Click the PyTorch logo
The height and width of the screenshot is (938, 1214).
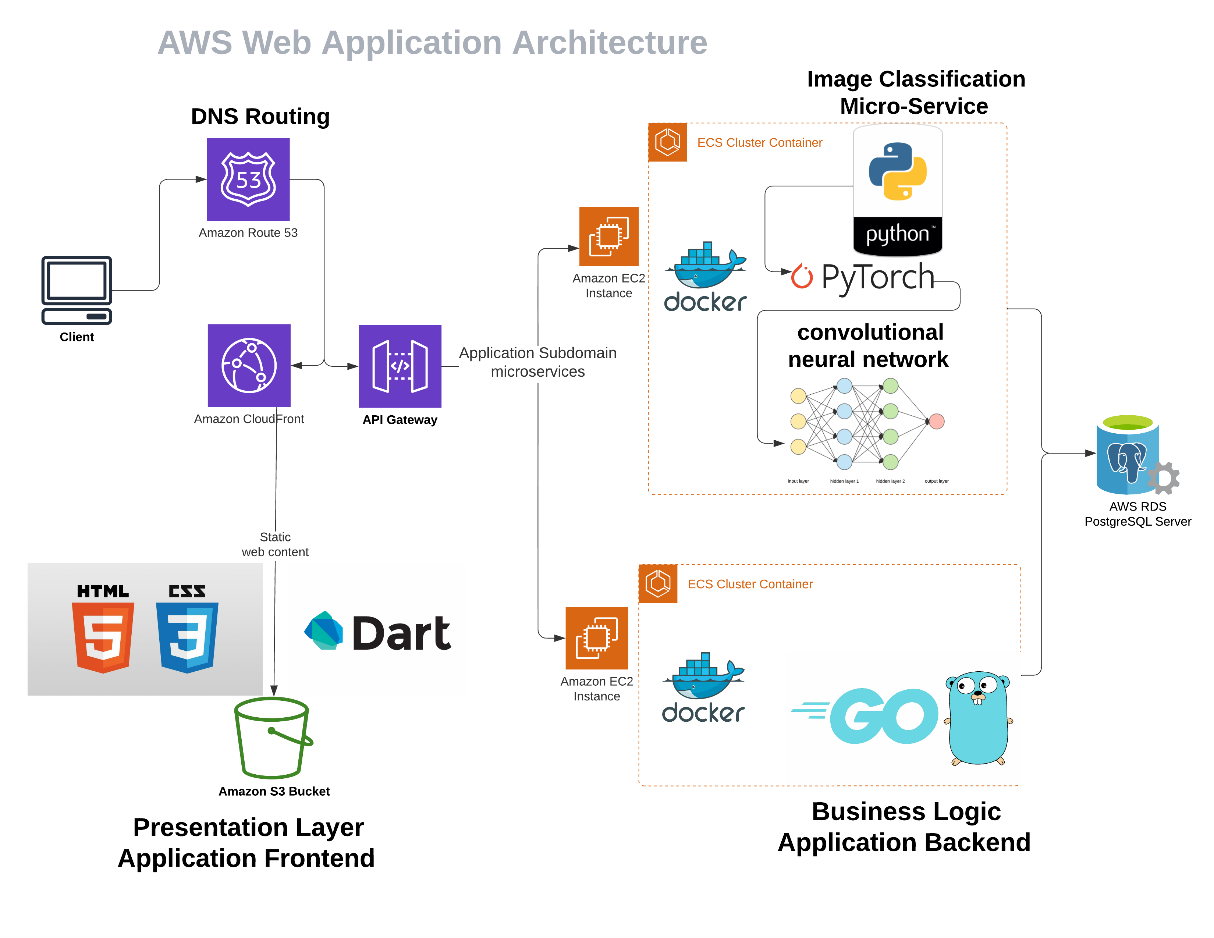click(861, 277)
